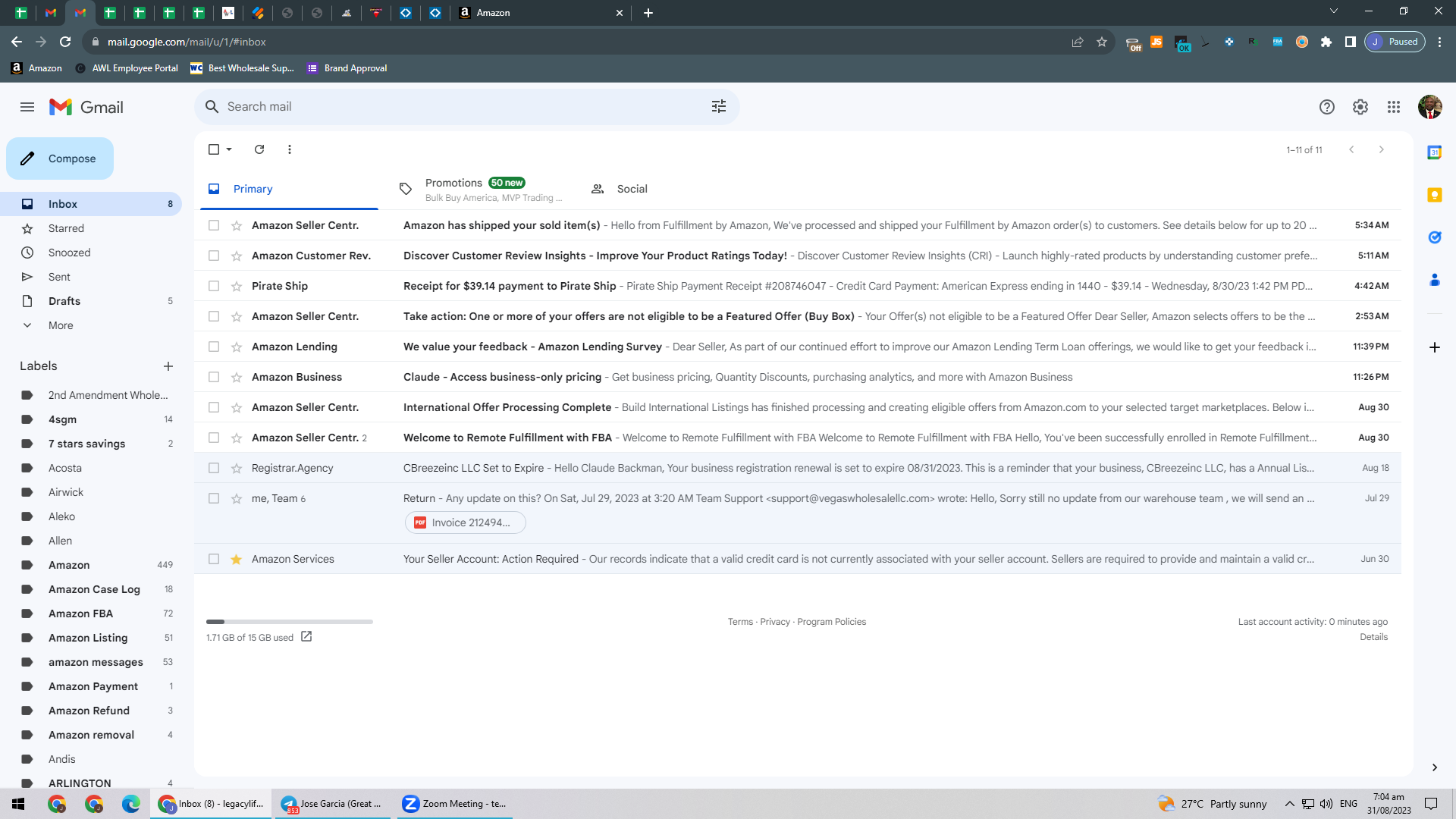Open the Chrome tab search dropdown
The image size is (1456, 819).
click(1334, 11)
